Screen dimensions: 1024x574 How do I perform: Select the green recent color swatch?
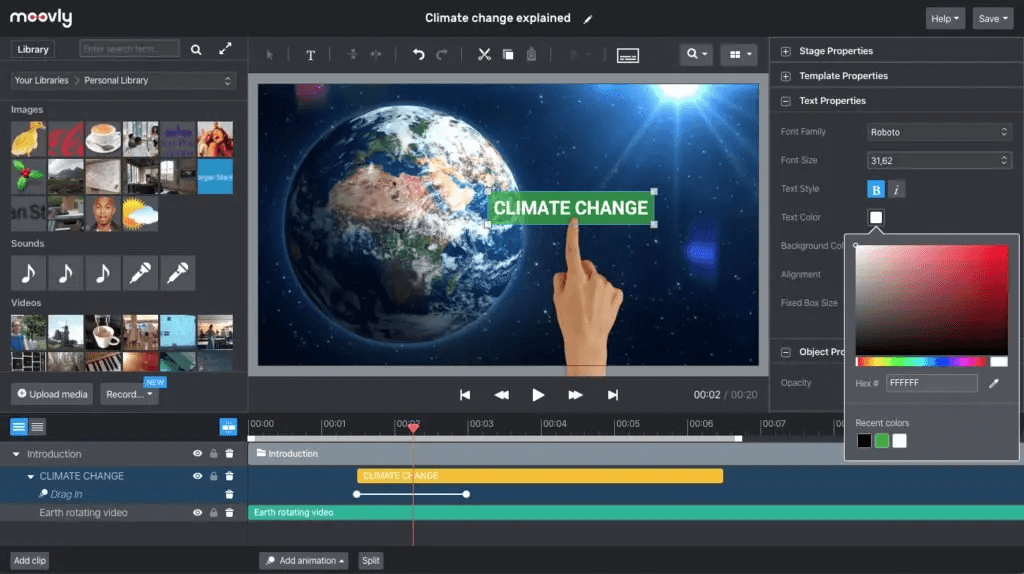tap(881, 441)
